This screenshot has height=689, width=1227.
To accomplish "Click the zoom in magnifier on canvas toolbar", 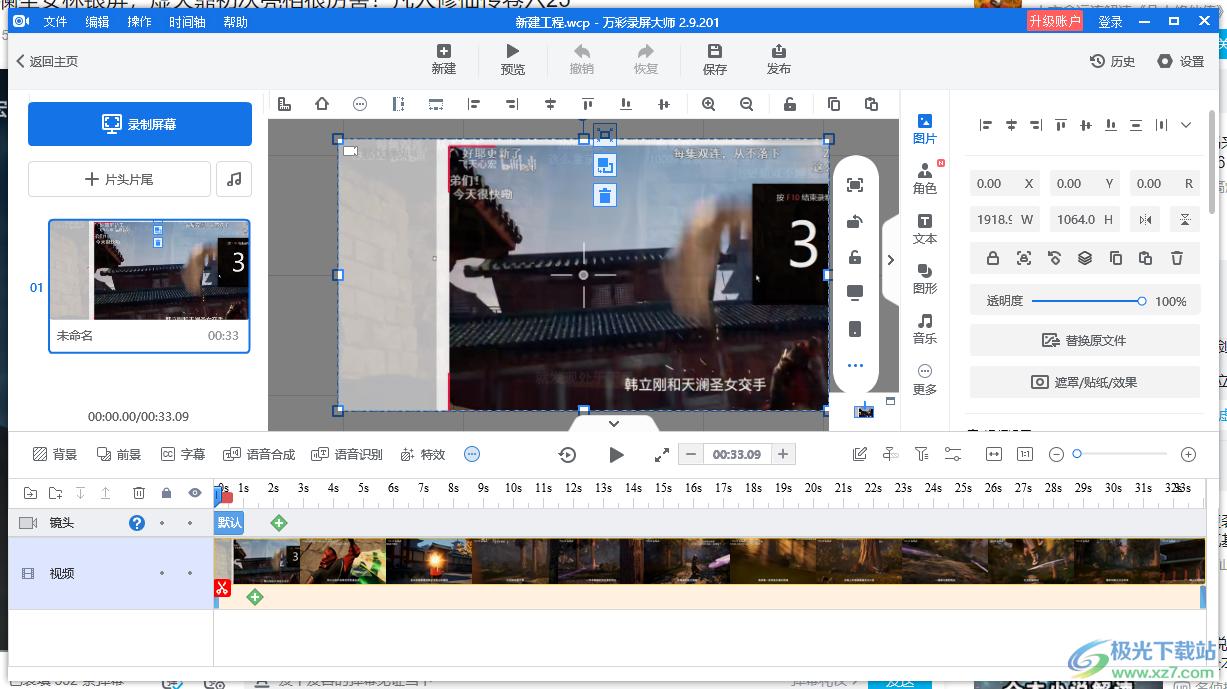I will (708, 104).
